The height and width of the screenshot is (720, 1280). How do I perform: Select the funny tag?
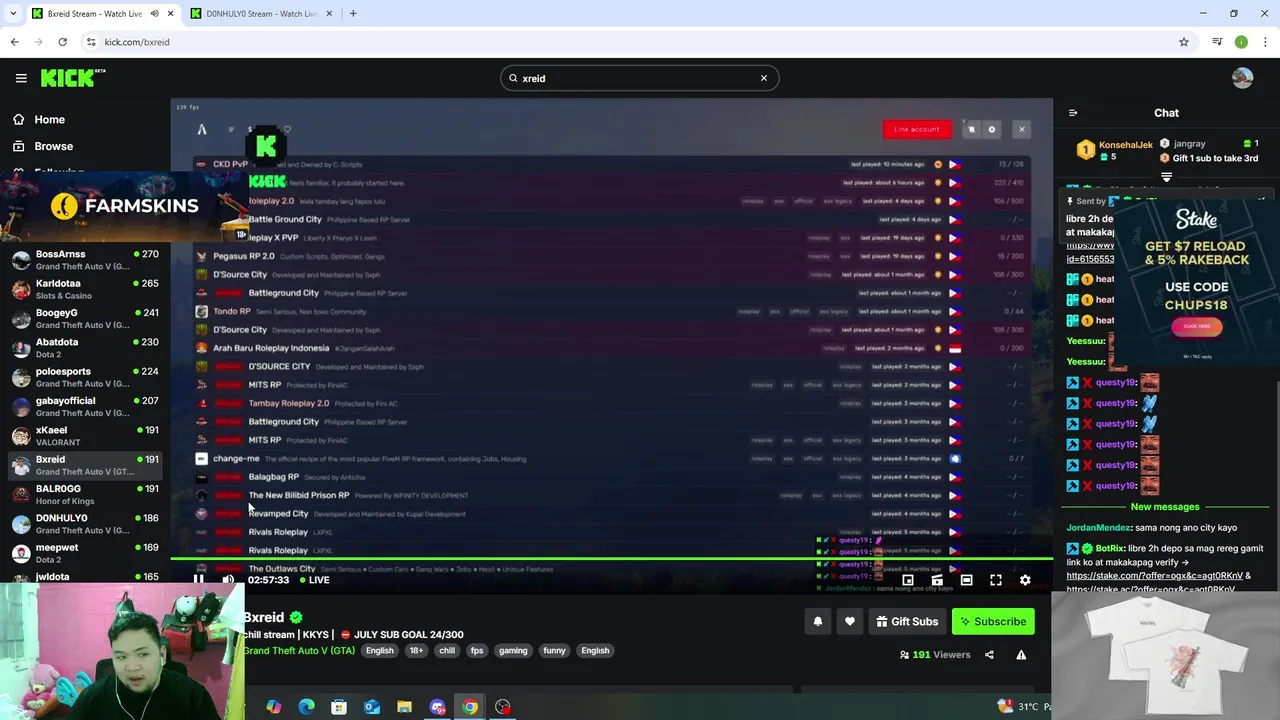pyautogui.click(x=554, y=651)
